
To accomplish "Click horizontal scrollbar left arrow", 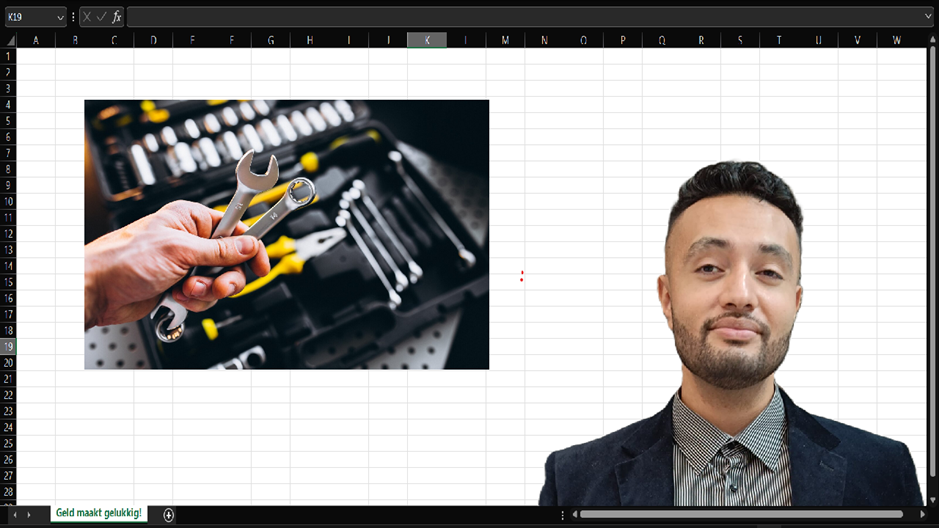I will tap(573, 514).
